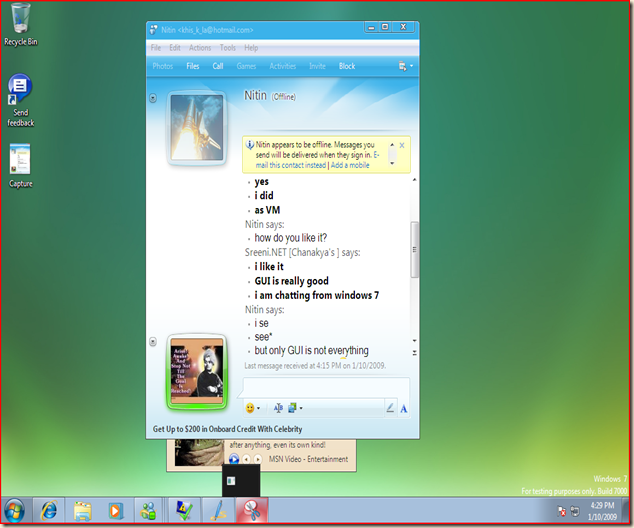The image size is (634, 528).
Task: Open Windows Live Messenger taskbar icon
Action: [x=148, y=511]
